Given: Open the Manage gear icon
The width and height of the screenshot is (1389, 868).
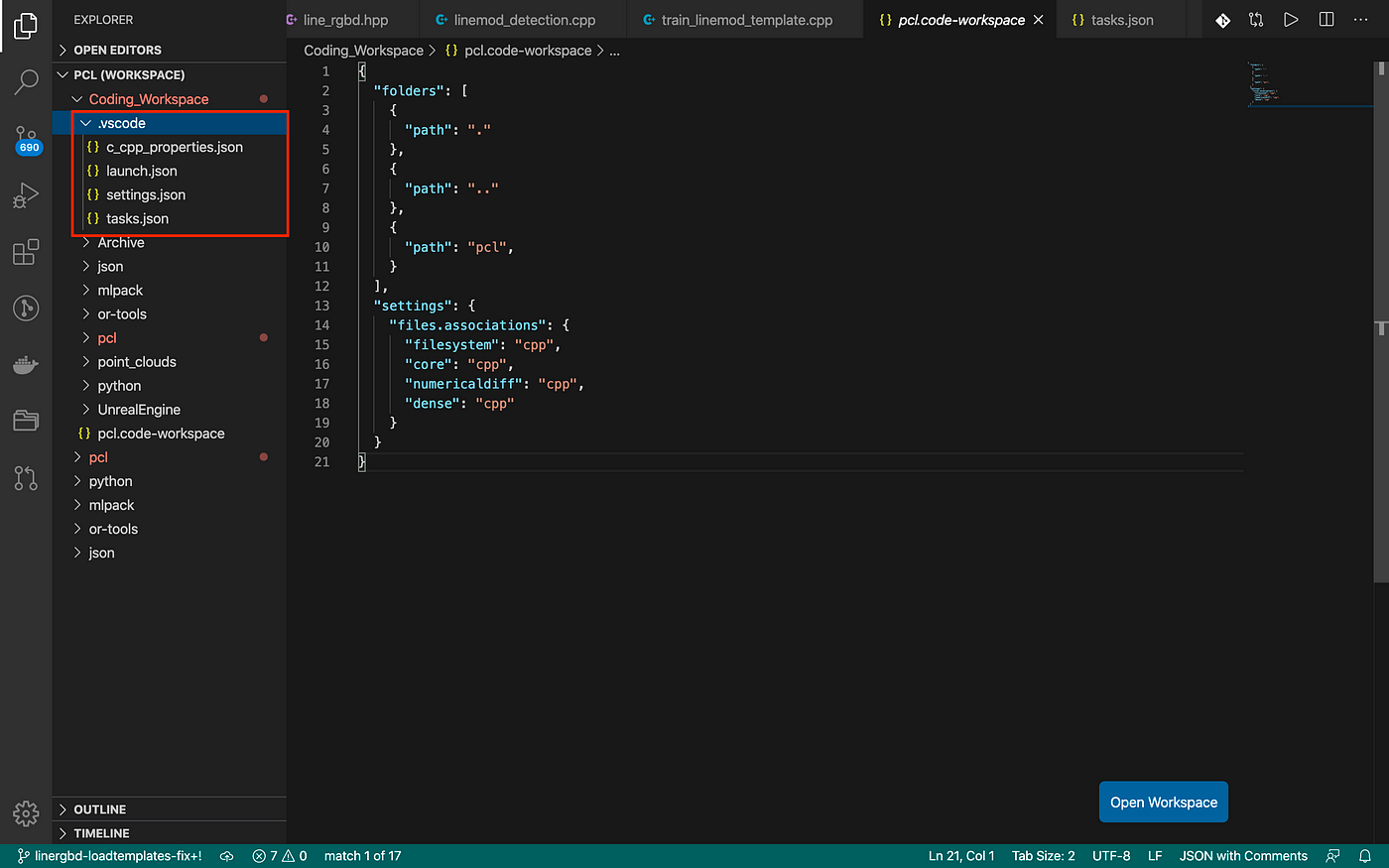Looking at the screenshot, I should (26, 813).
